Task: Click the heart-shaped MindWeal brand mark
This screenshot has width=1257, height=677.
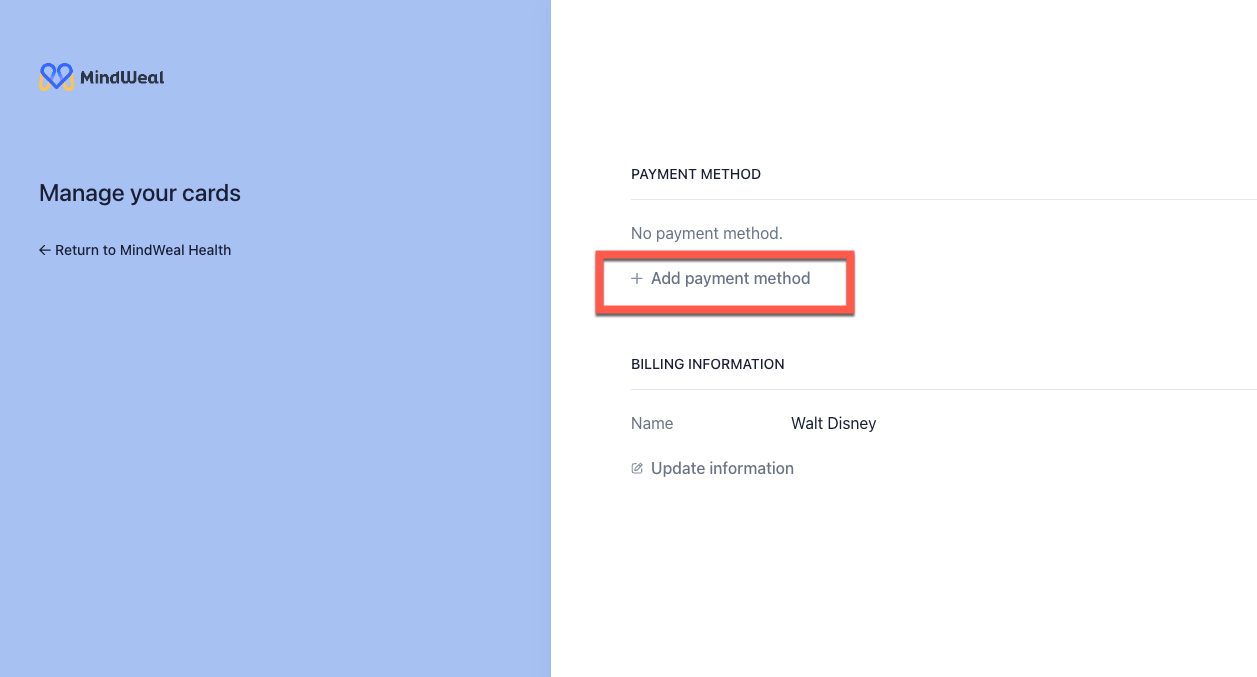Action: pos(55,76)
